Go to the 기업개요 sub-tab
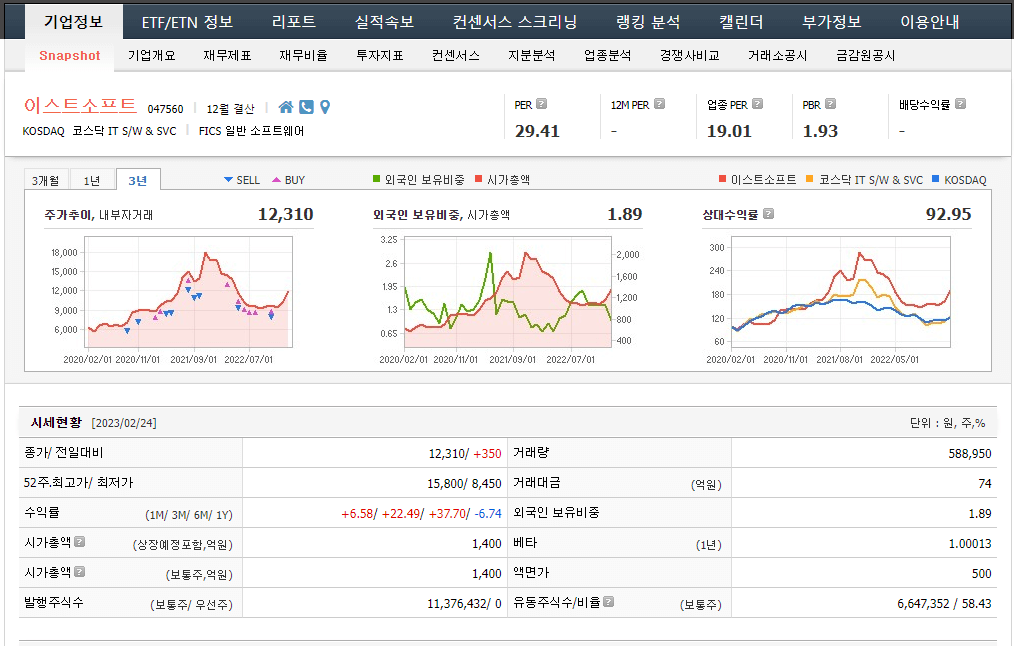Screen dimensions: 1014x646 coord(151,56)
